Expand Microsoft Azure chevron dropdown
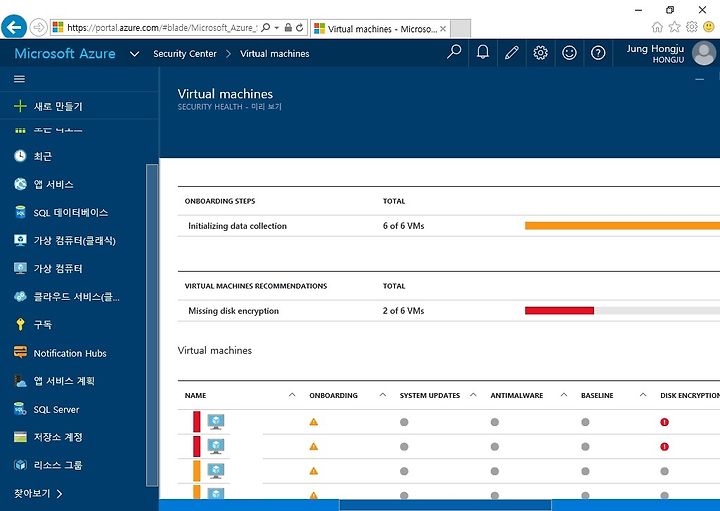720x511 pixels. pos(135,54)
